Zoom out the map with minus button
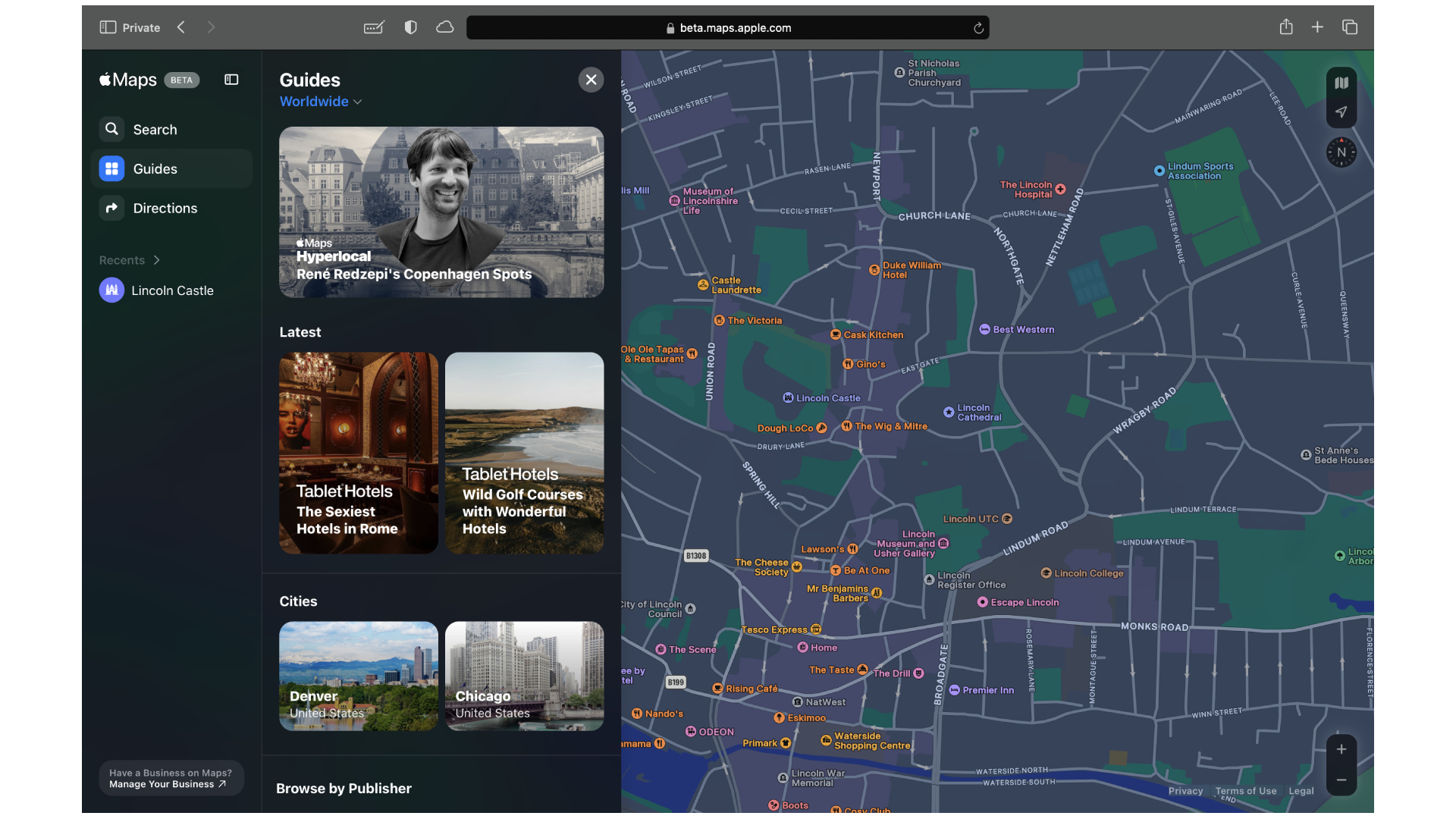This screenshot has height=819, width=1456. coord(1341,780)
